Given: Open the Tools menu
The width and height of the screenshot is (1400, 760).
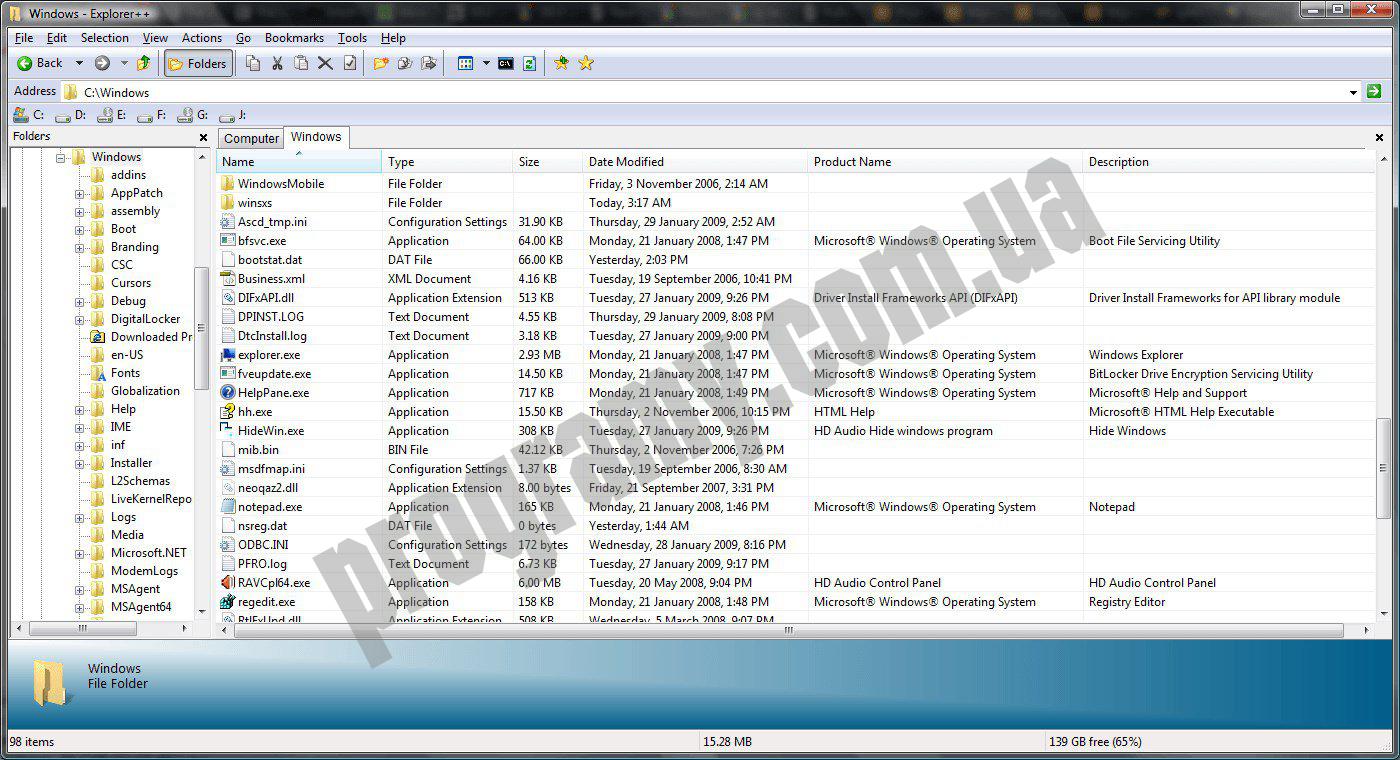Looking at the screenshot, I should [x=352, y=38].
